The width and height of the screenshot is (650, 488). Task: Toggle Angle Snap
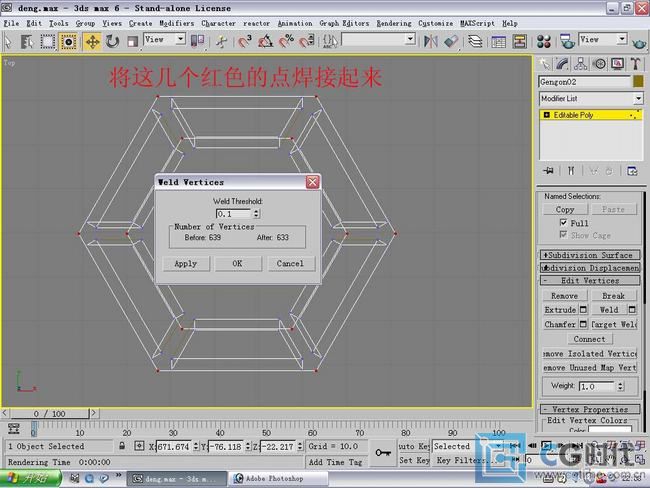[x=265, y=41]
